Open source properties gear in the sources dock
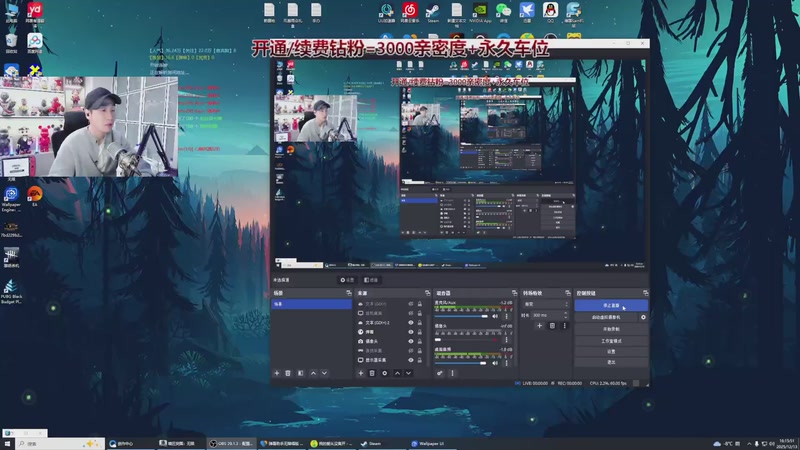The image size is (800, 450). 385,373
